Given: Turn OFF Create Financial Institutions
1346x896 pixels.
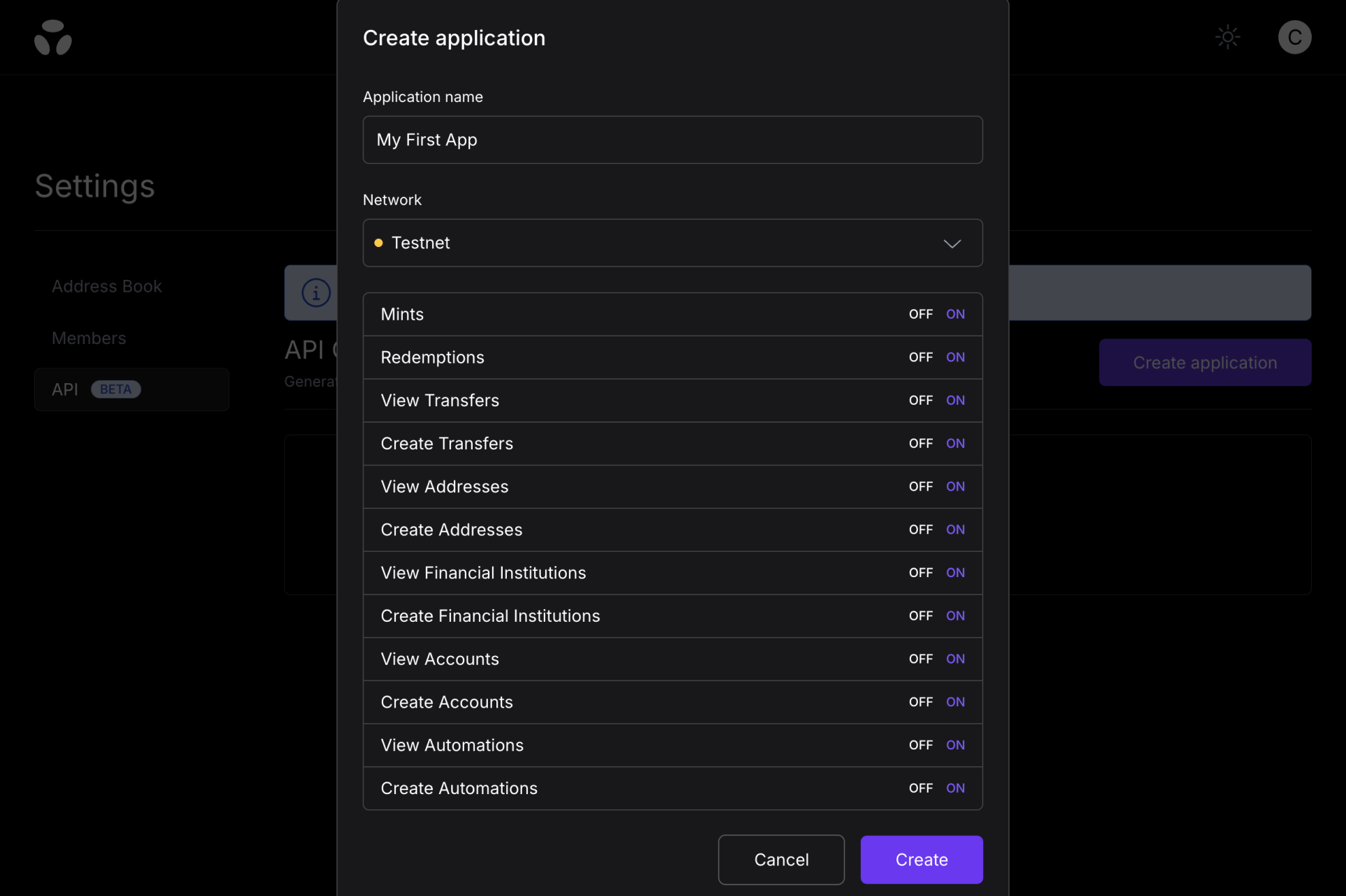Looking at the screenshot, I should 920,616.
